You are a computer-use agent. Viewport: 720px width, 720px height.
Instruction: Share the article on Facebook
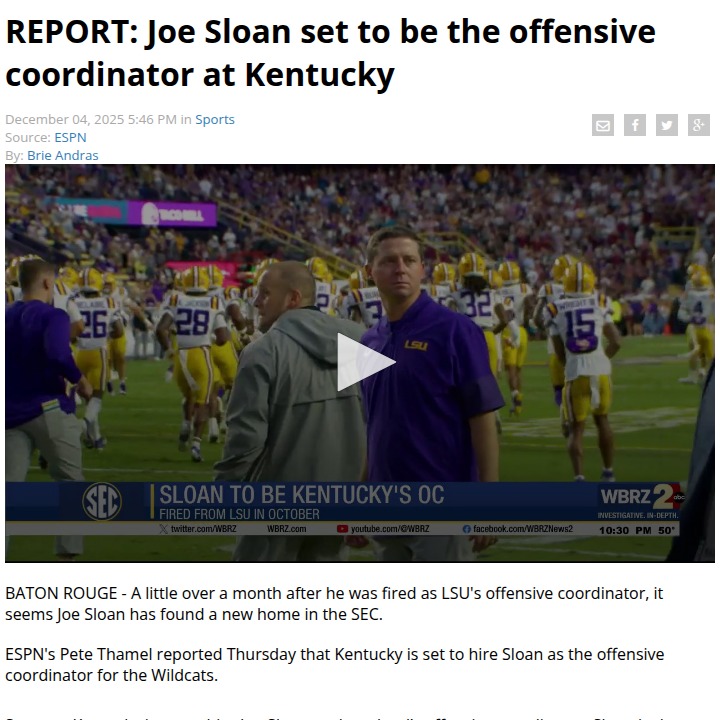click(635, 125)
